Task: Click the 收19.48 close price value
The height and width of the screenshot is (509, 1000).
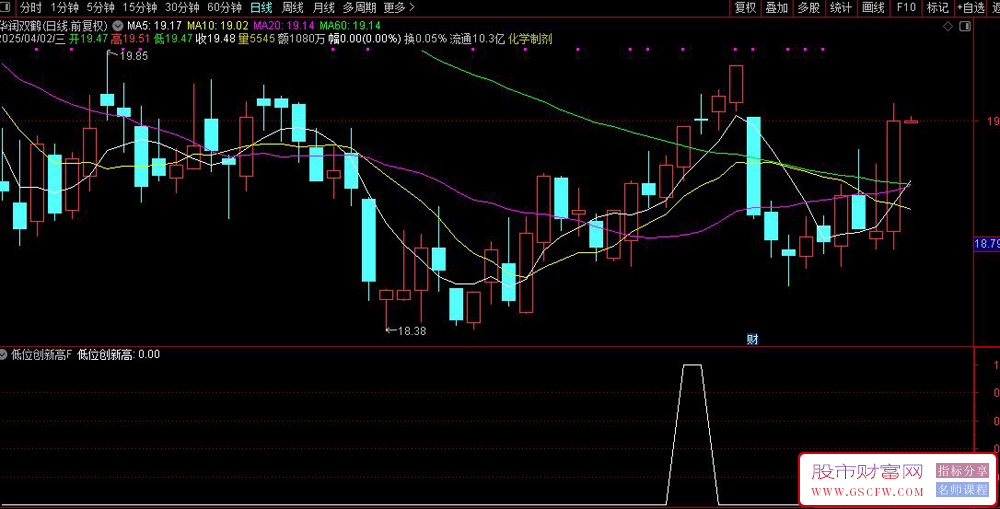Action: [x=215, y=39]
